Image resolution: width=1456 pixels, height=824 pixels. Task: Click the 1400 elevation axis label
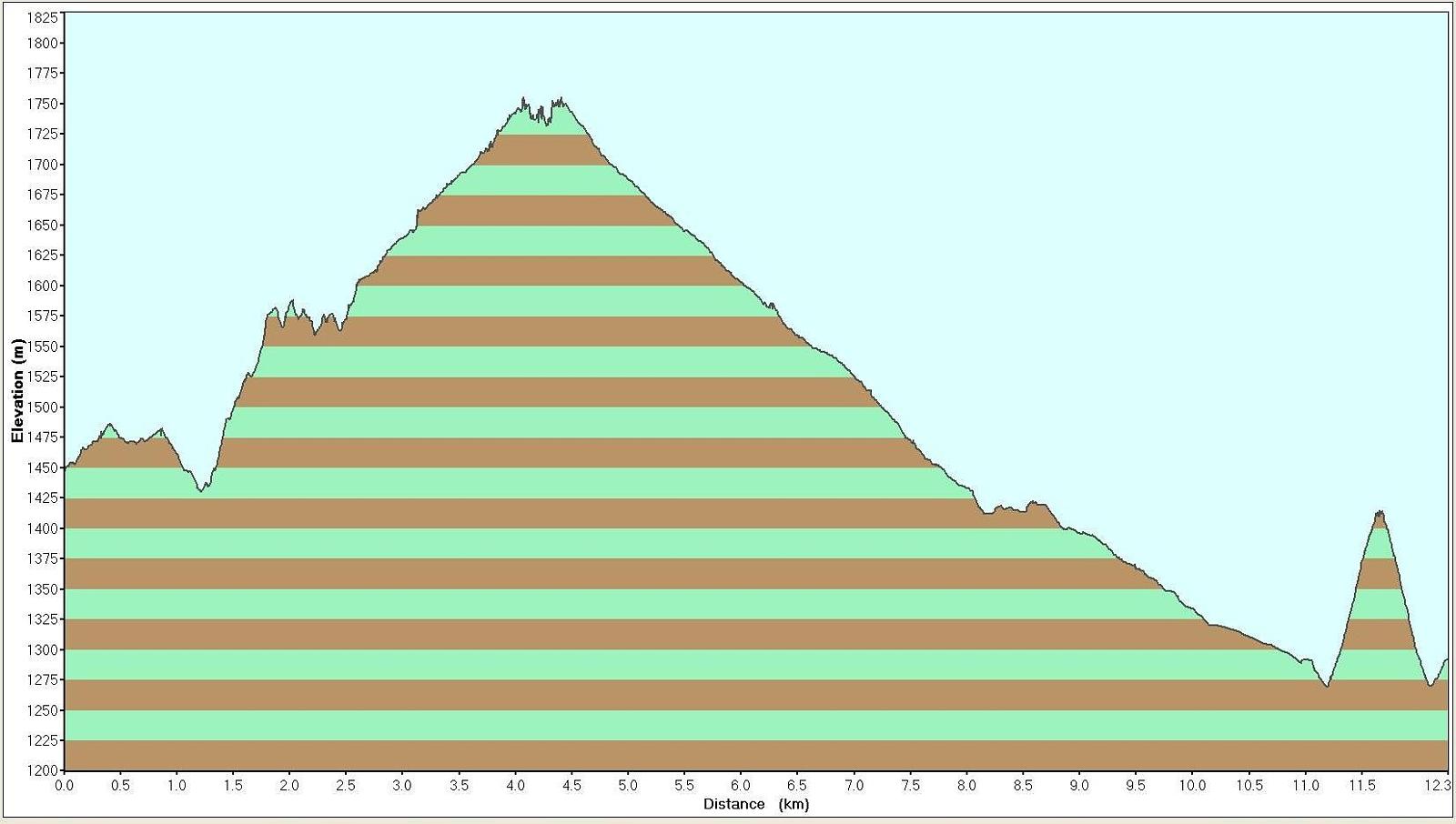click(43, 528)
